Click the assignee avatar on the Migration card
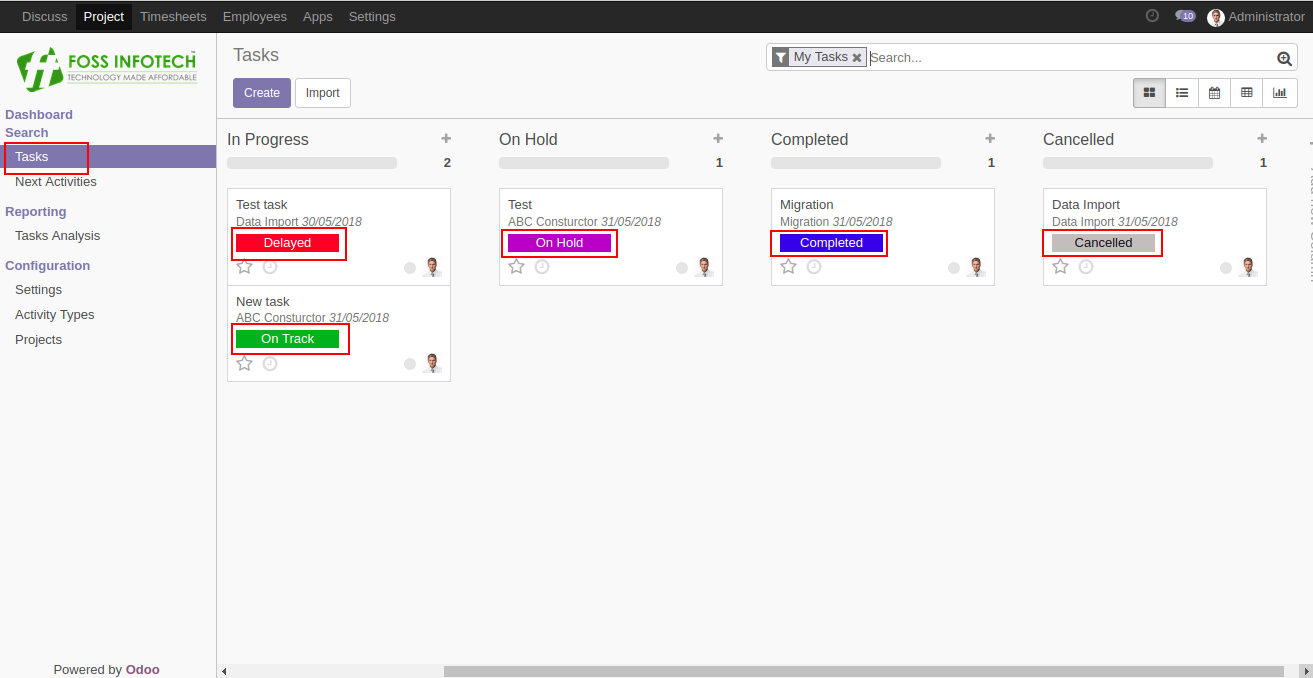Image resolution: width=1313 pixels, height=678 pixels. [x=976, y=267]
